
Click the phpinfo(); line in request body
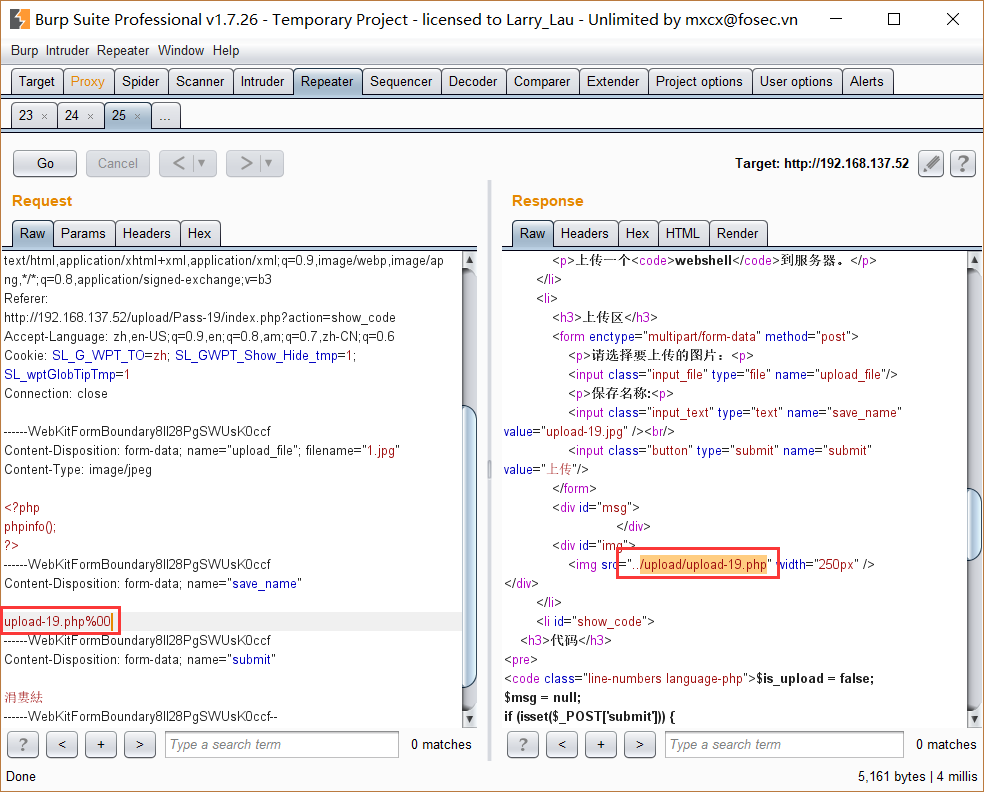point(30,527)
